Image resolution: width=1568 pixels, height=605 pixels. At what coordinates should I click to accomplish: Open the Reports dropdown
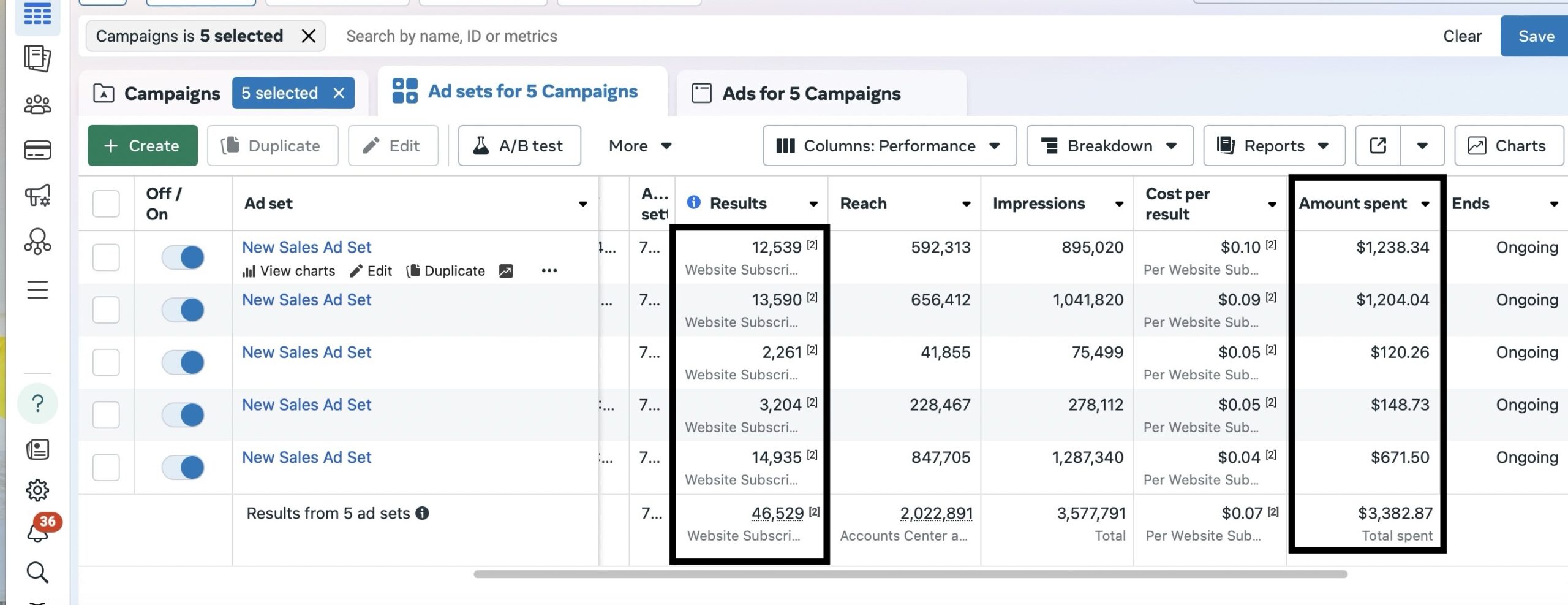click(1274, 146)
